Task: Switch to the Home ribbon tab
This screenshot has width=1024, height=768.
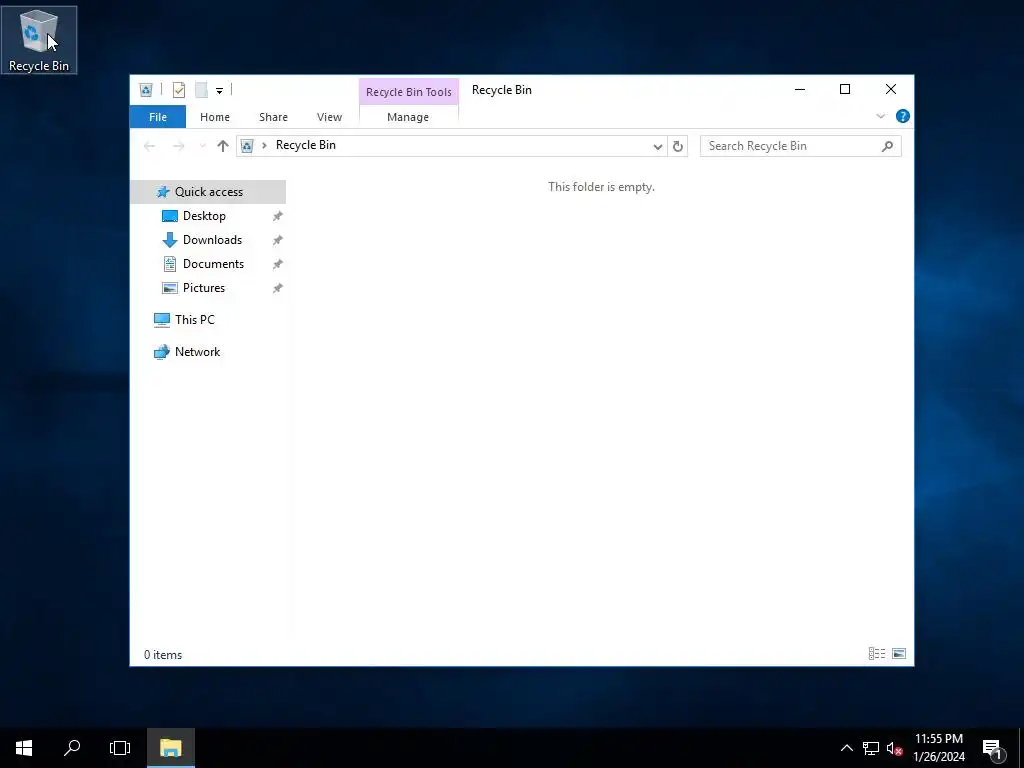Action: [x=215, y=117]
